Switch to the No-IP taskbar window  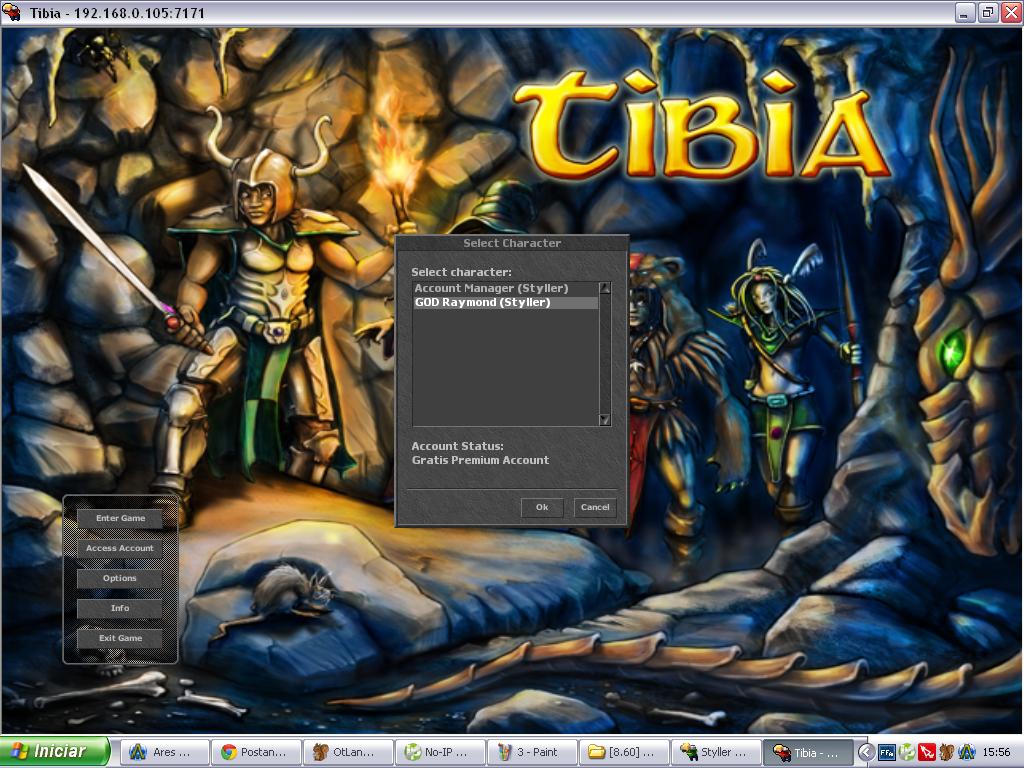[x=441, y=752]
